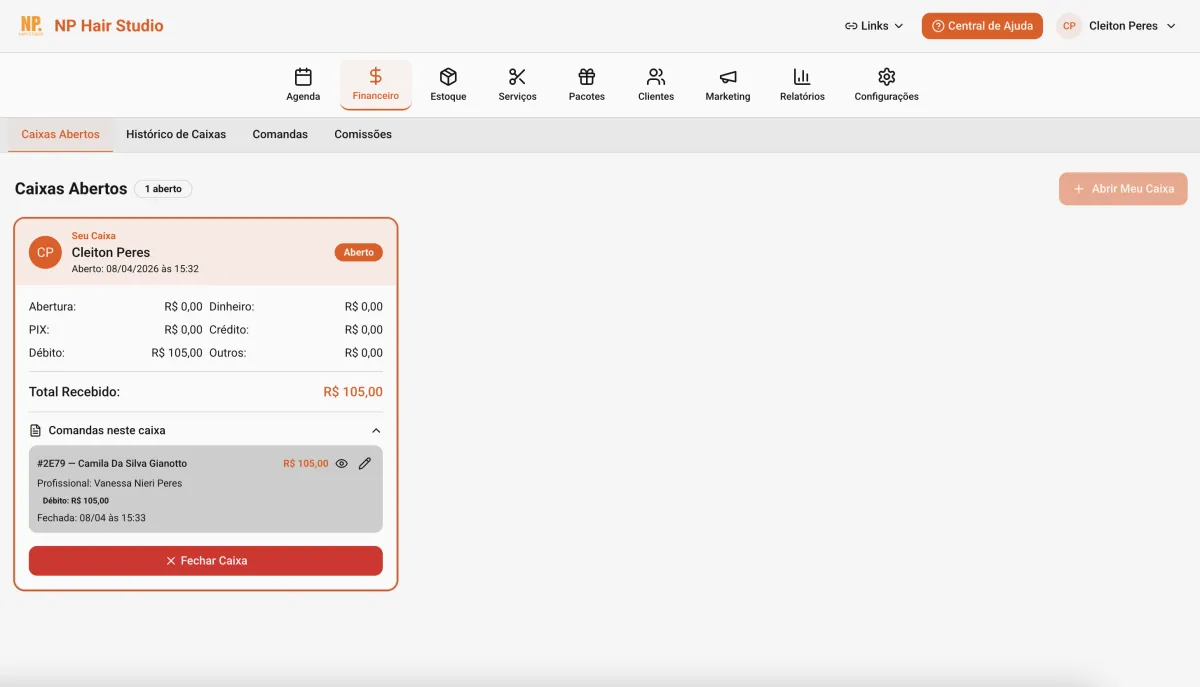Open the Agenda calendar icon
Screen dimensions: 1200x687
click(303, 76)
